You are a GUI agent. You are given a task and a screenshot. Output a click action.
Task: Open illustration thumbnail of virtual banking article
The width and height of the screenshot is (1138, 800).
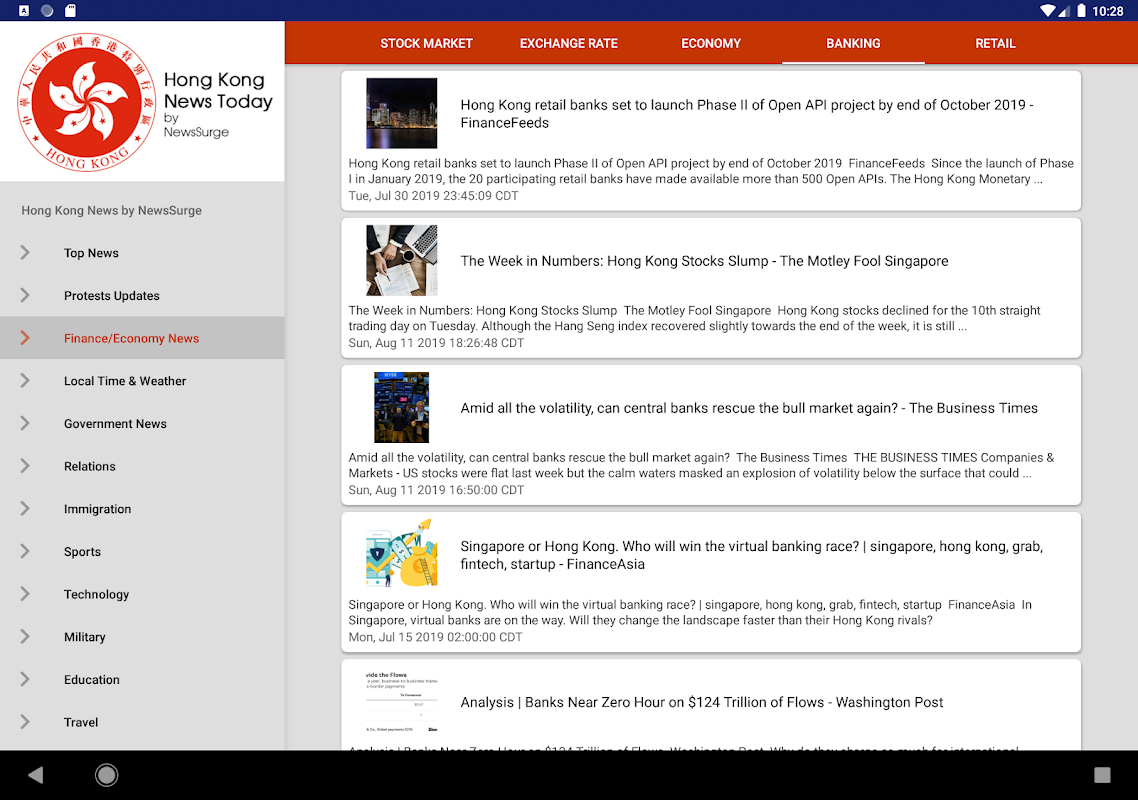[401, 554]
